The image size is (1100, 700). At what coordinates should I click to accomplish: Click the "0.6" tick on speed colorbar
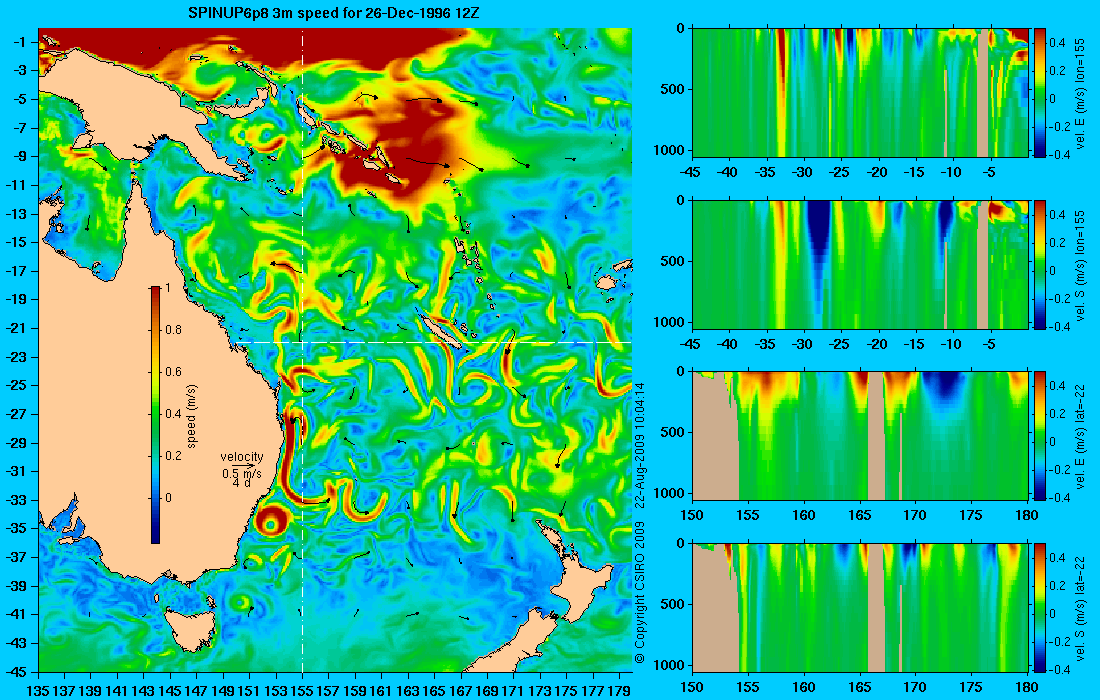pos(173,372)
